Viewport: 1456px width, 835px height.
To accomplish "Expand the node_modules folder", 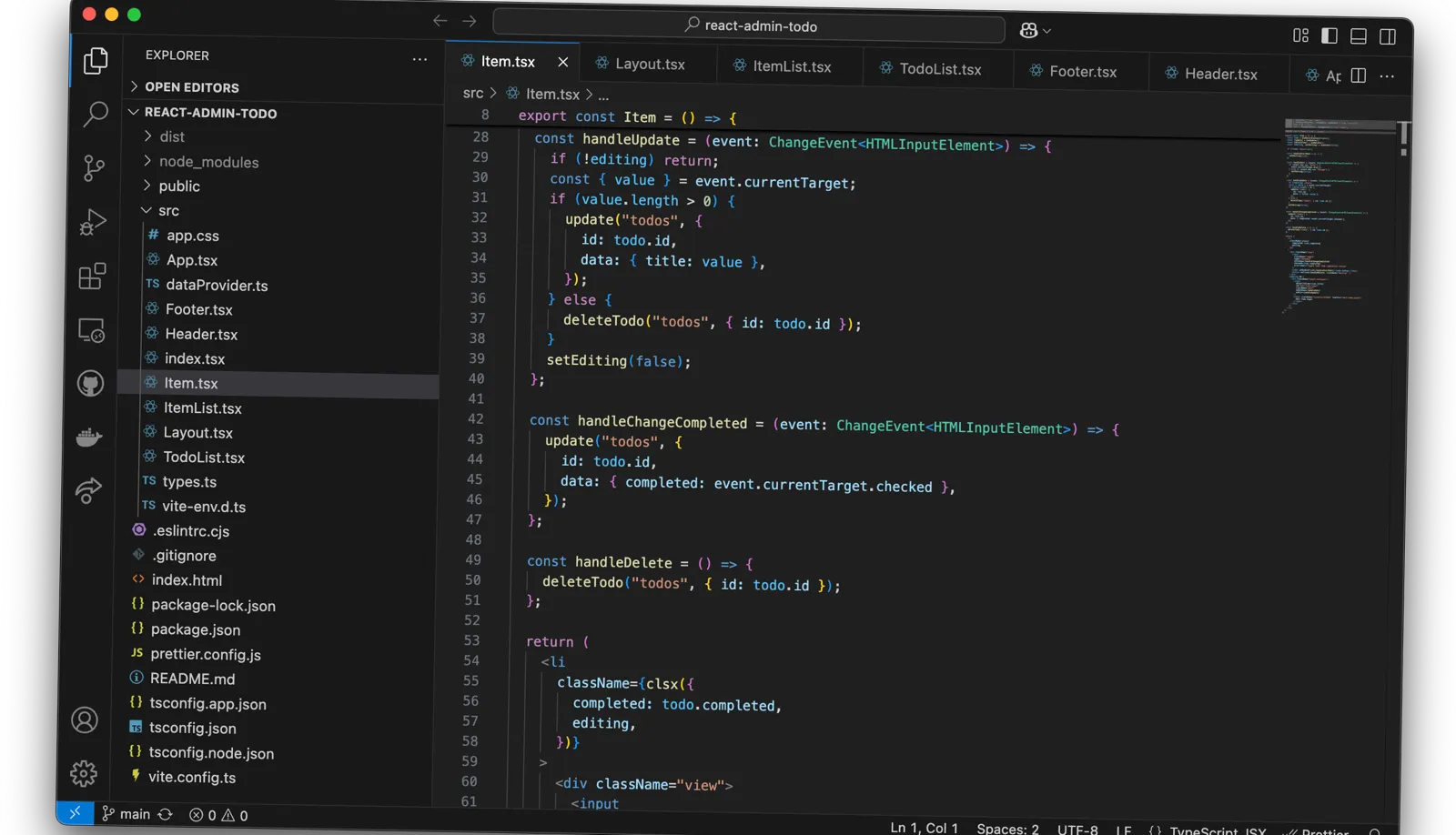I will tap(208, 162).
